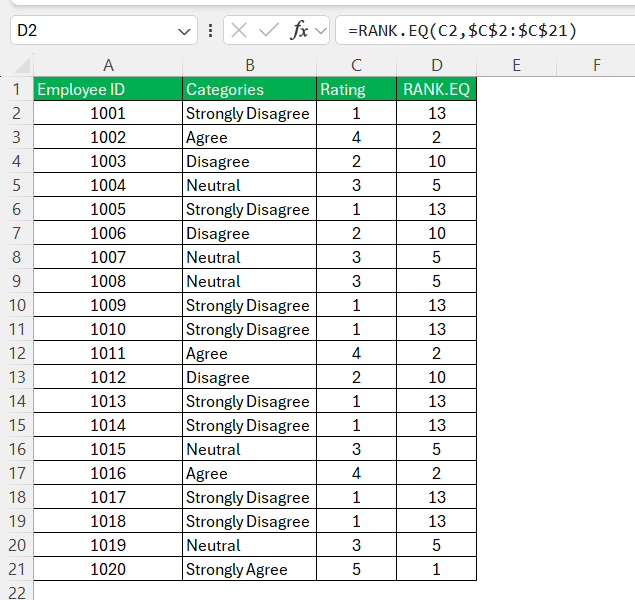Click cell containing employee ID 1006
Viewport: 635px width, 600px height.
108,233
